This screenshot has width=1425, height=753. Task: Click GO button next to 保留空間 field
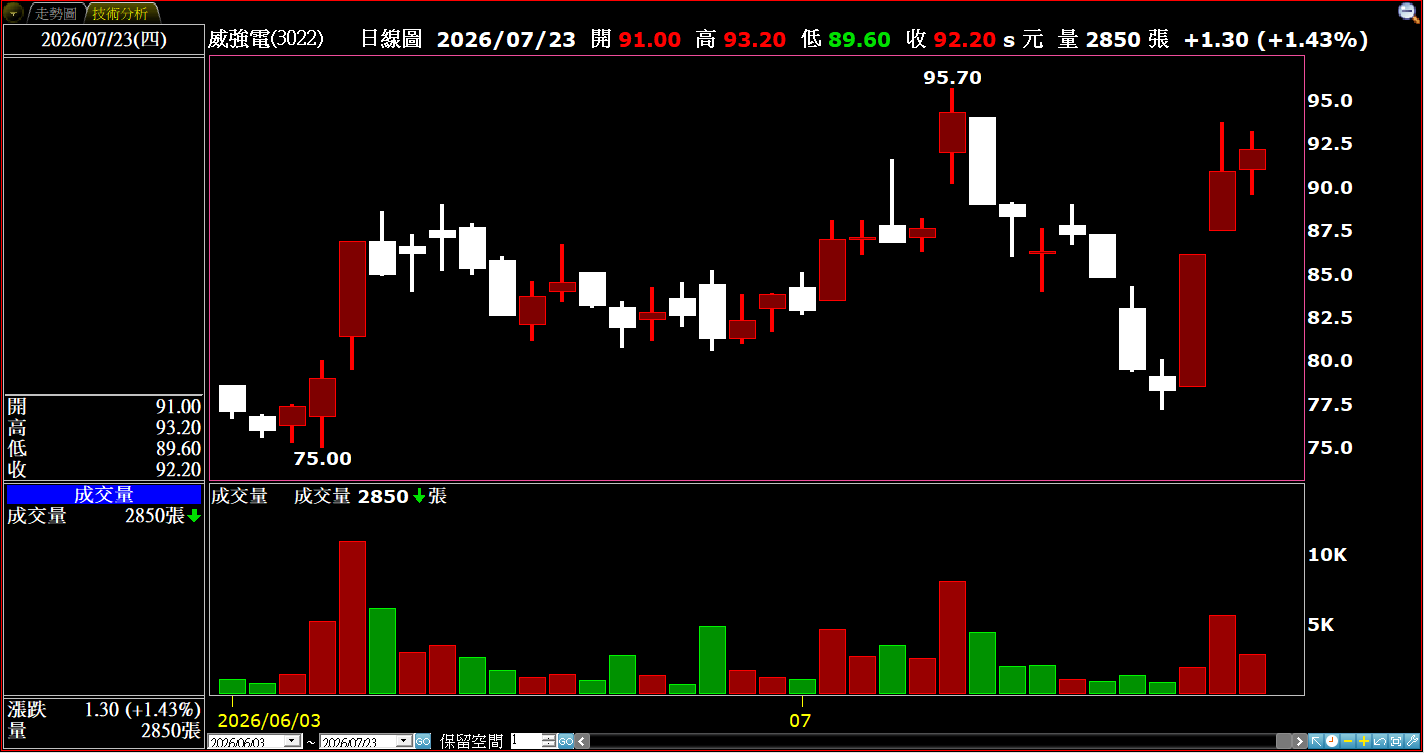(566, 741)
